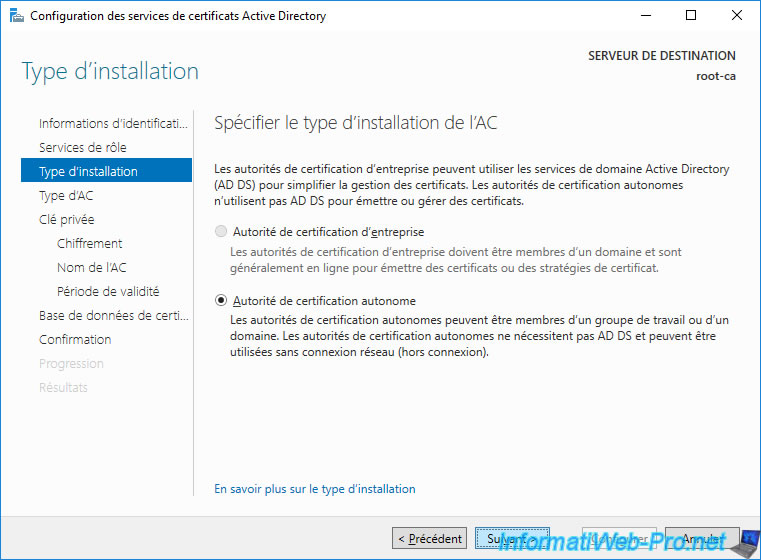Screen dimensions: 761x560
Task: Select Autorité de certification autonome radio button
Action: tap(221, 300)
